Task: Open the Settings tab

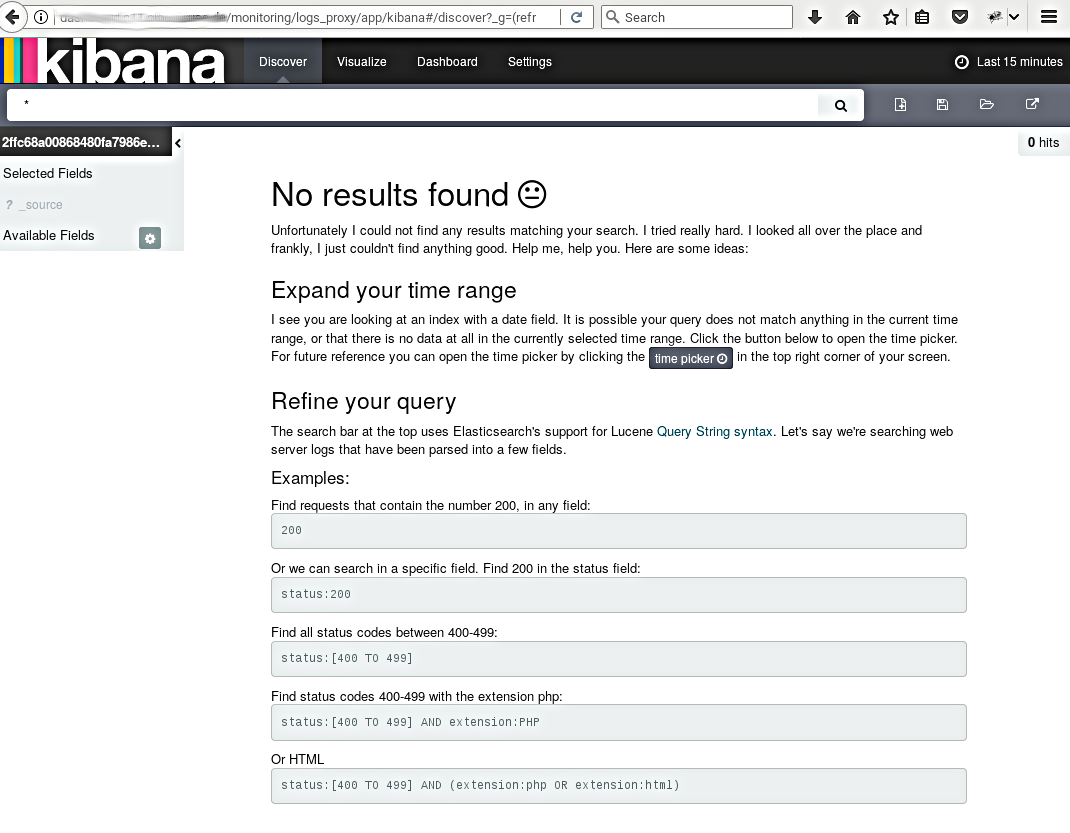Action: click(529, 62)
